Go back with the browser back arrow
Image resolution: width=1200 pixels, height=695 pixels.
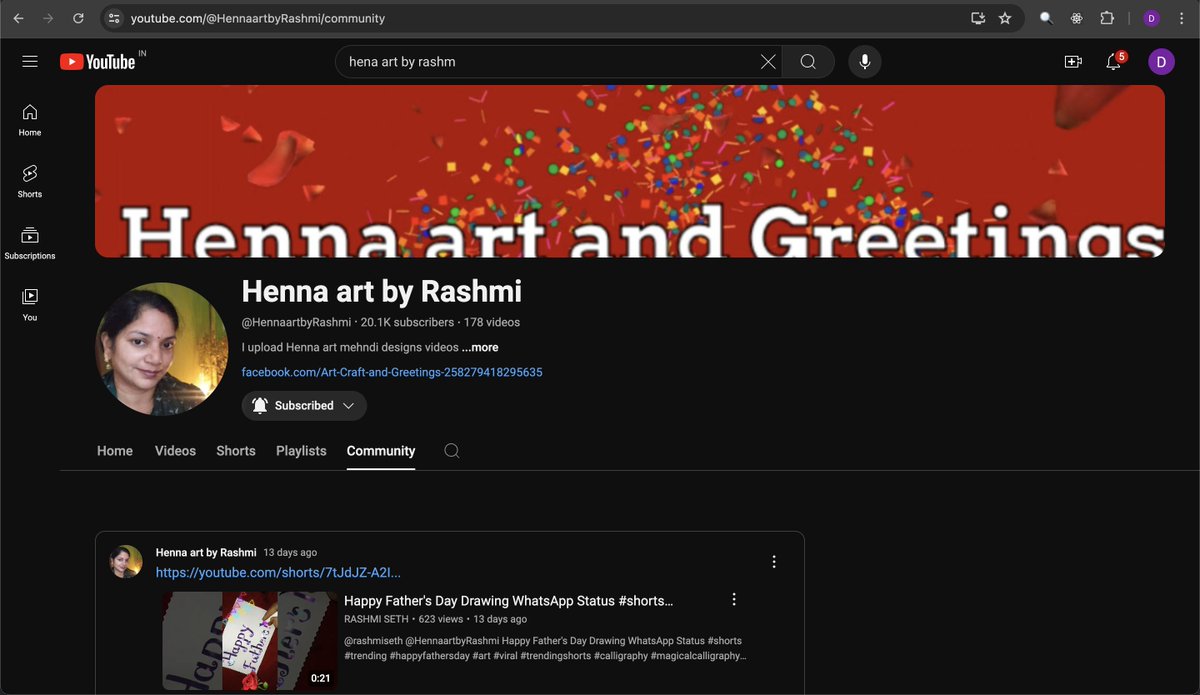click(x=18, y=18)
